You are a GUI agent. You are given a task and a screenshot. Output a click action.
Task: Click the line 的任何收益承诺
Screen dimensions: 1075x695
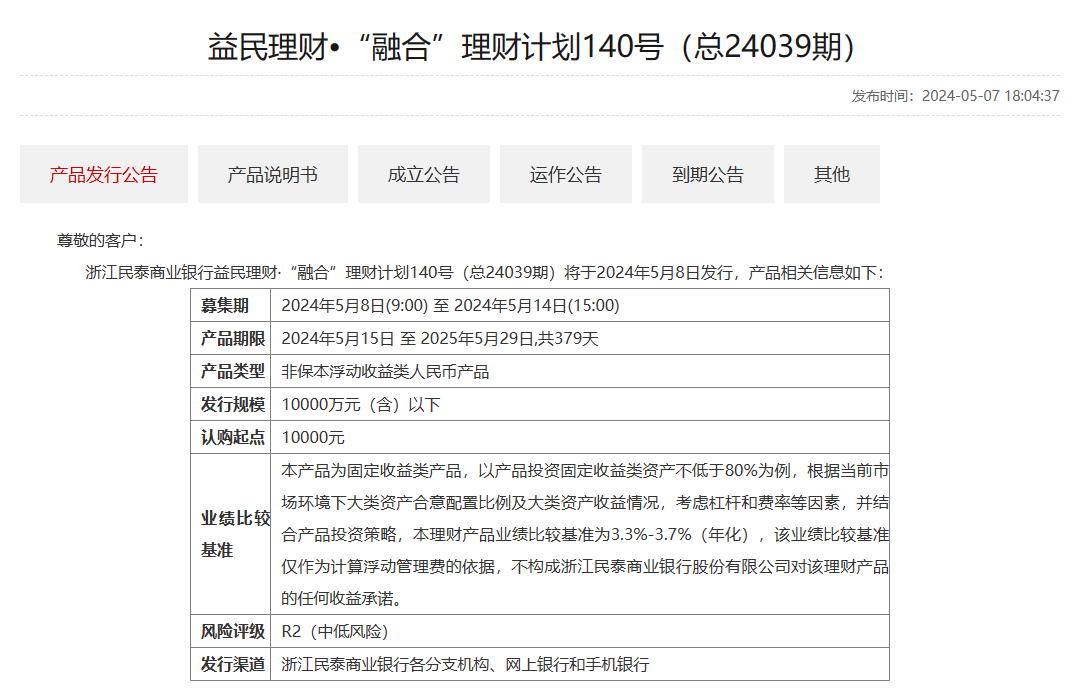coord(341,599)
